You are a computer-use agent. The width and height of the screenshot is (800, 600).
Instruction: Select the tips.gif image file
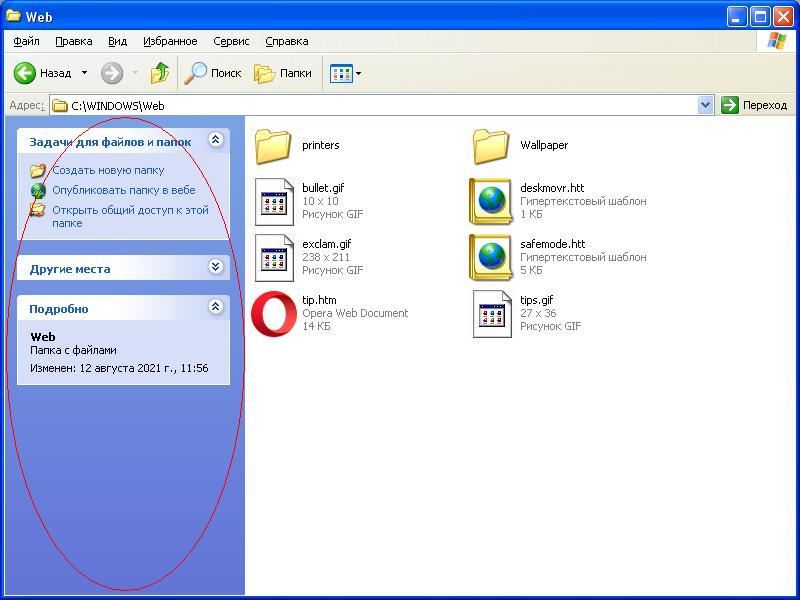492,313
